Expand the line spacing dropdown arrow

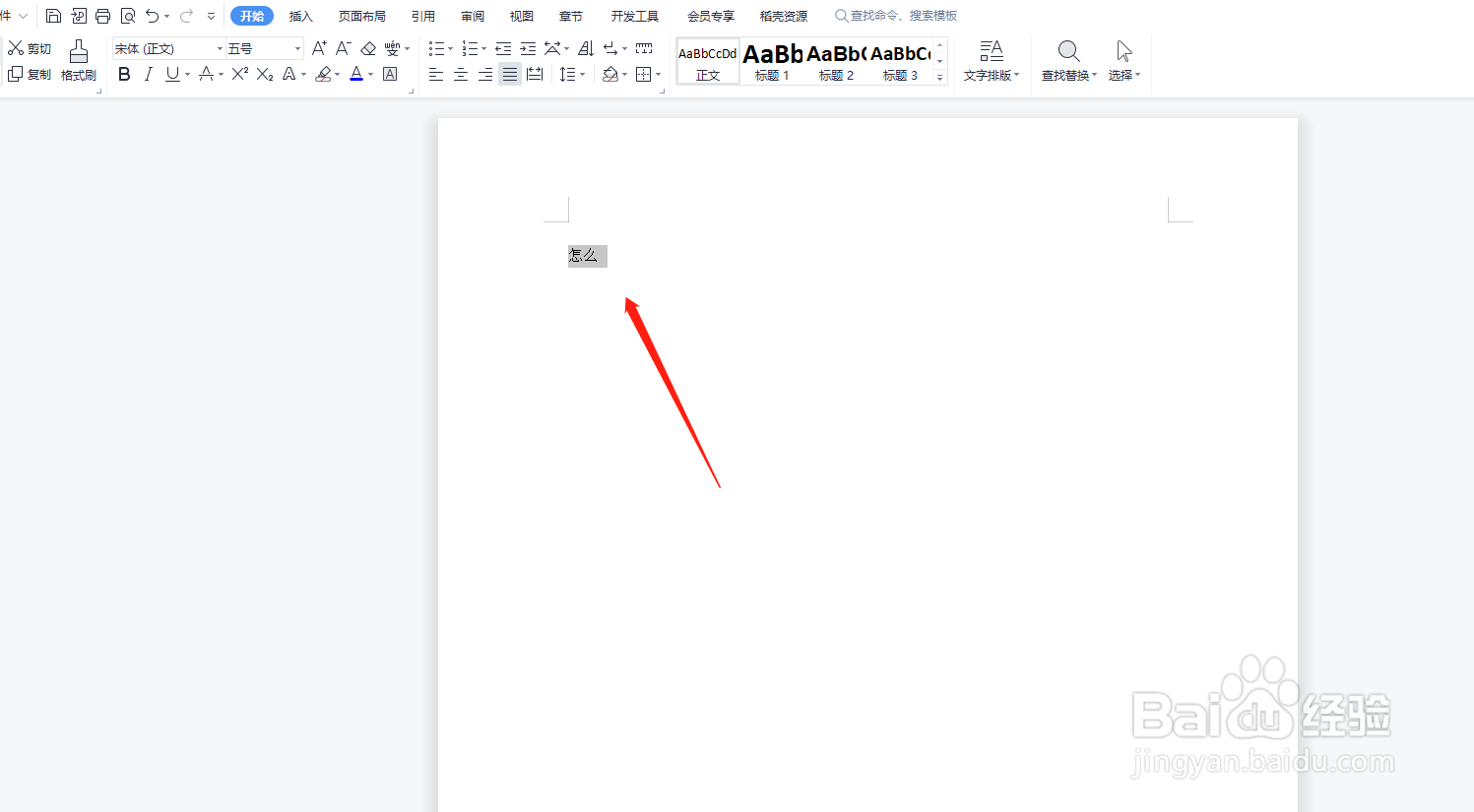point(582,74)
